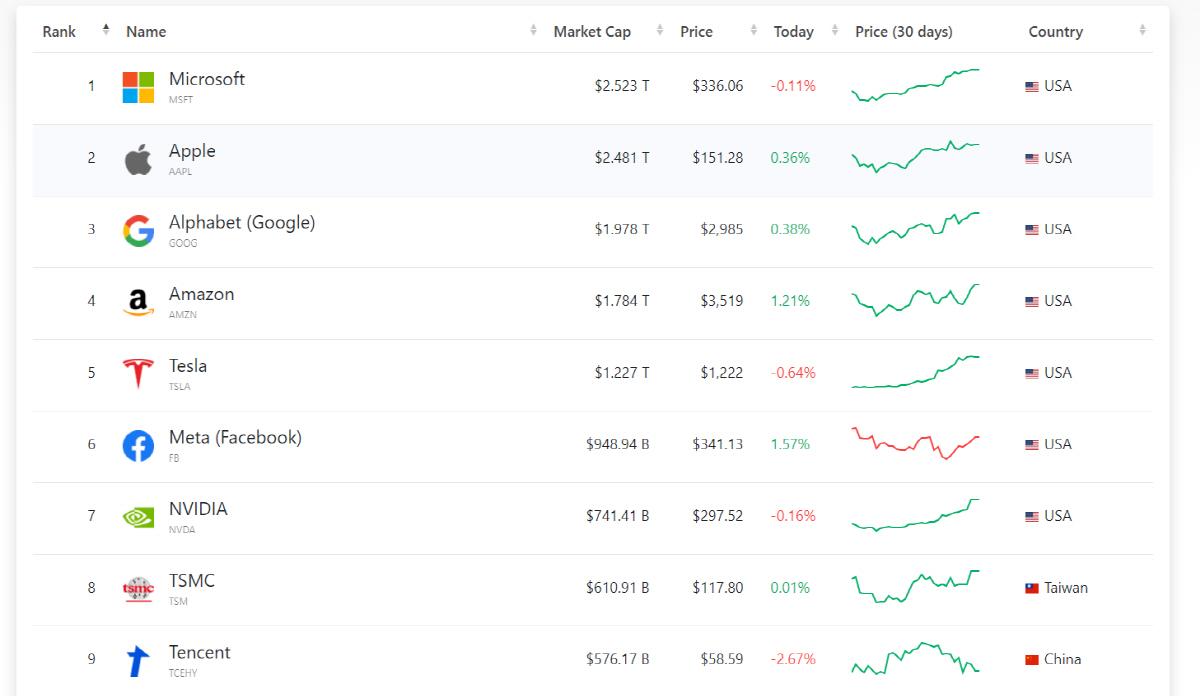Click Tesla's 30-day price chart
Image resolution: width=1200 pixels, height=696 pixels.
pos(915,372)
